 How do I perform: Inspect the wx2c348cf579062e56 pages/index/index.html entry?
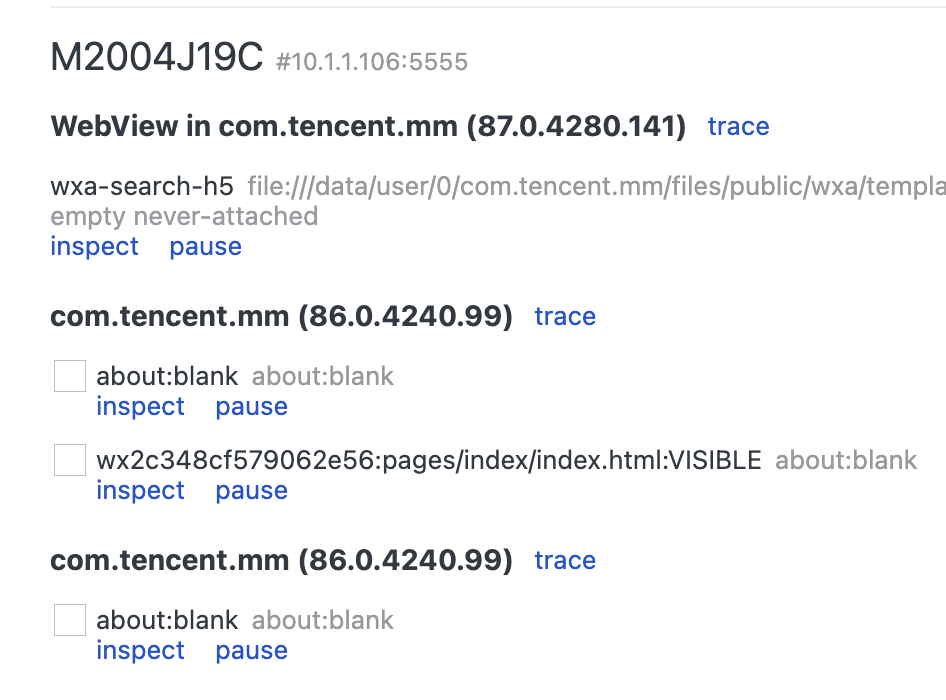(140, 491)
